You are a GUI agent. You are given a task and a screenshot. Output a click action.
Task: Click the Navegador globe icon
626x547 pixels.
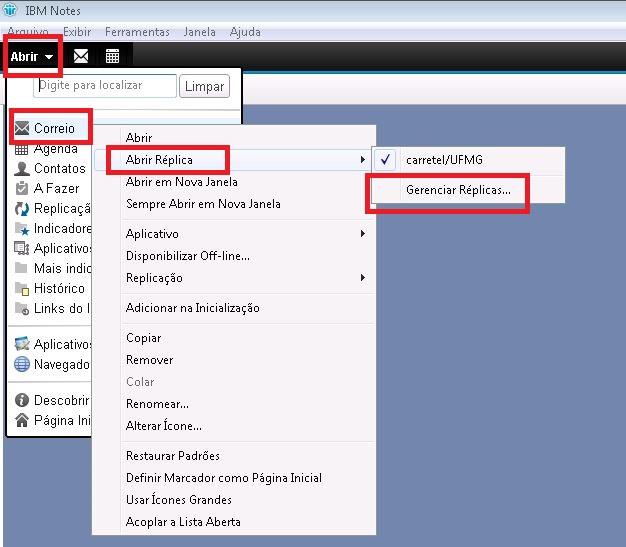pyautogui.click(x=22, y=364)
